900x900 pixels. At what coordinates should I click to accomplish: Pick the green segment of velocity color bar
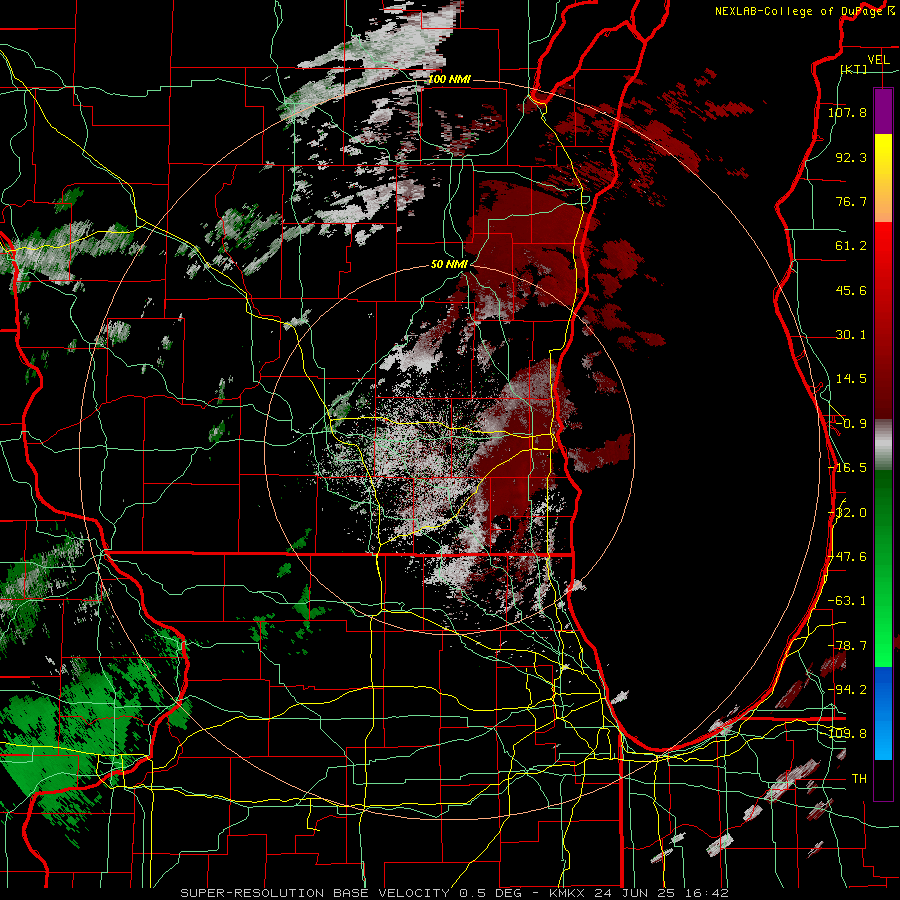point(883,568)
